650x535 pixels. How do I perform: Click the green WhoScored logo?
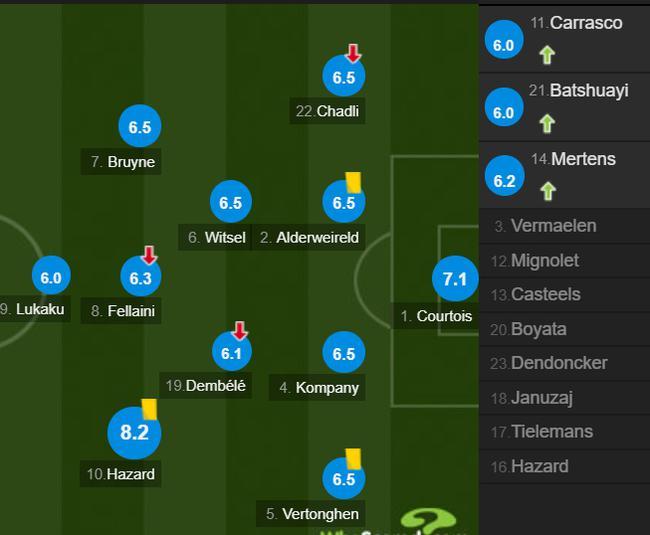[x=428, y=522]
